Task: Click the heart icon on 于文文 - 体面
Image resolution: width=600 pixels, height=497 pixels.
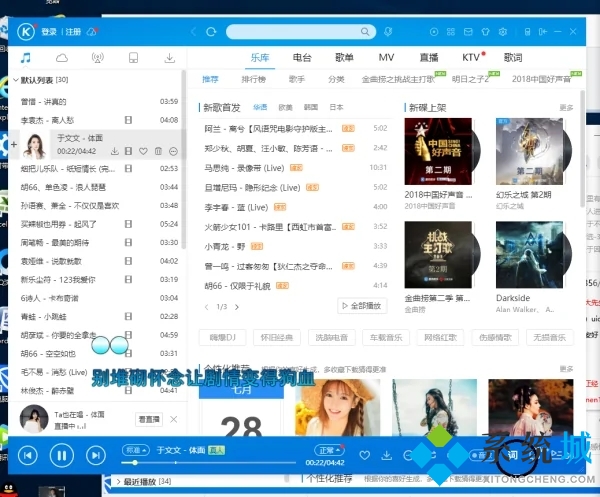Action: [144, 151]
